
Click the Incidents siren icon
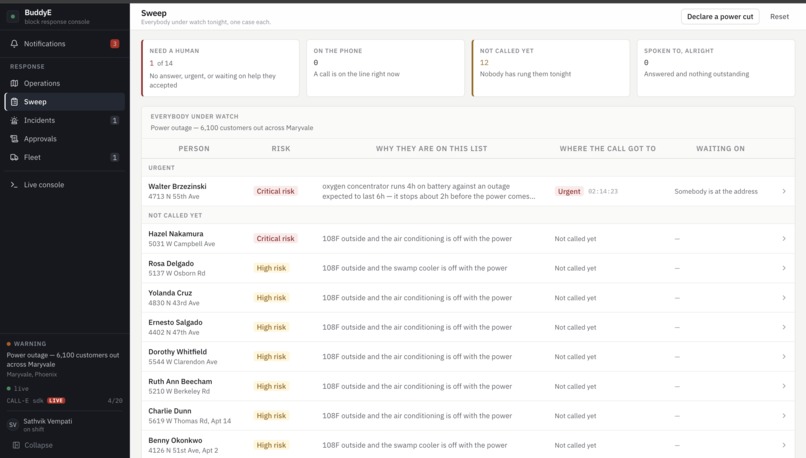point(14,120)
